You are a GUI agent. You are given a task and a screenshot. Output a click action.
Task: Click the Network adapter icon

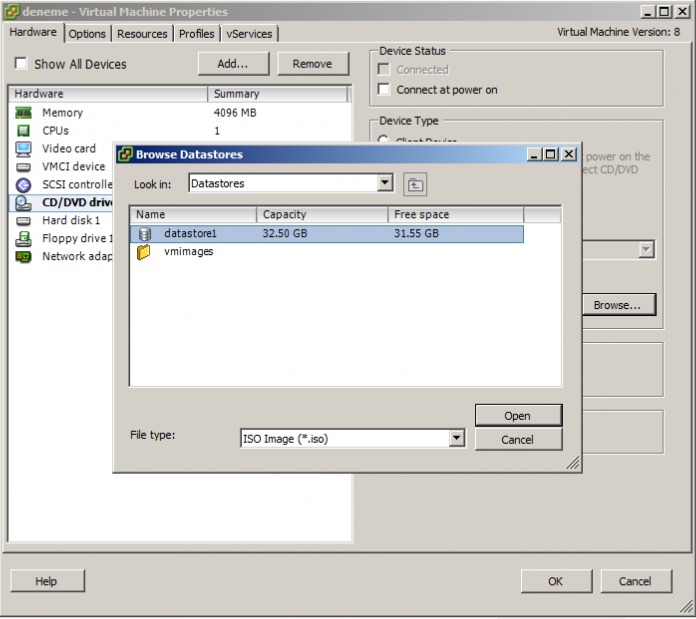24,257
